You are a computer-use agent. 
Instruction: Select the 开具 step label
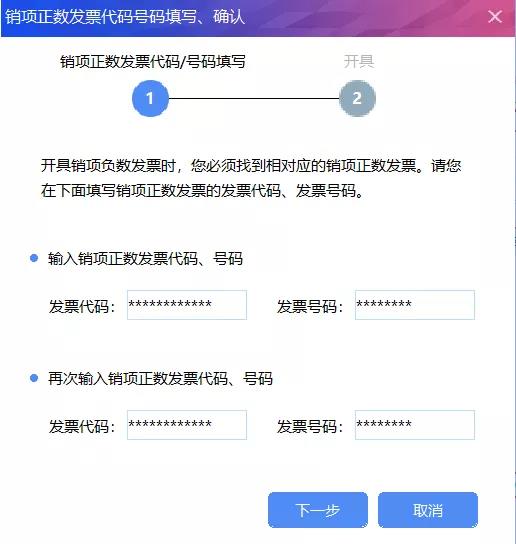[359, 62]
